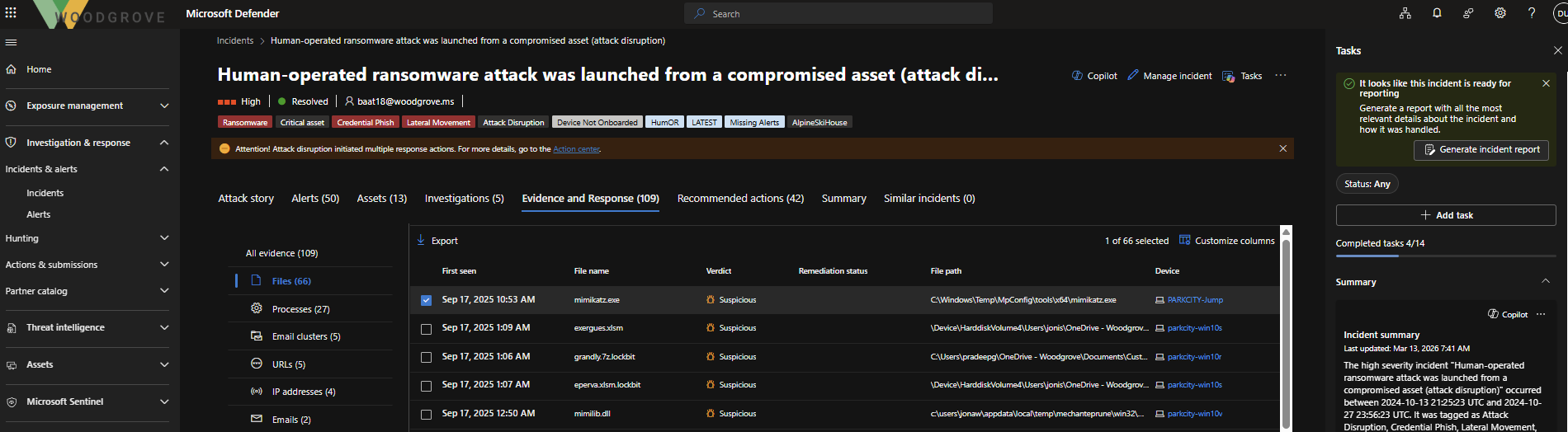The width and height of the screenshot is (1568, 432).
Task: Open the incident Tasks icon
Action: 1228,76
